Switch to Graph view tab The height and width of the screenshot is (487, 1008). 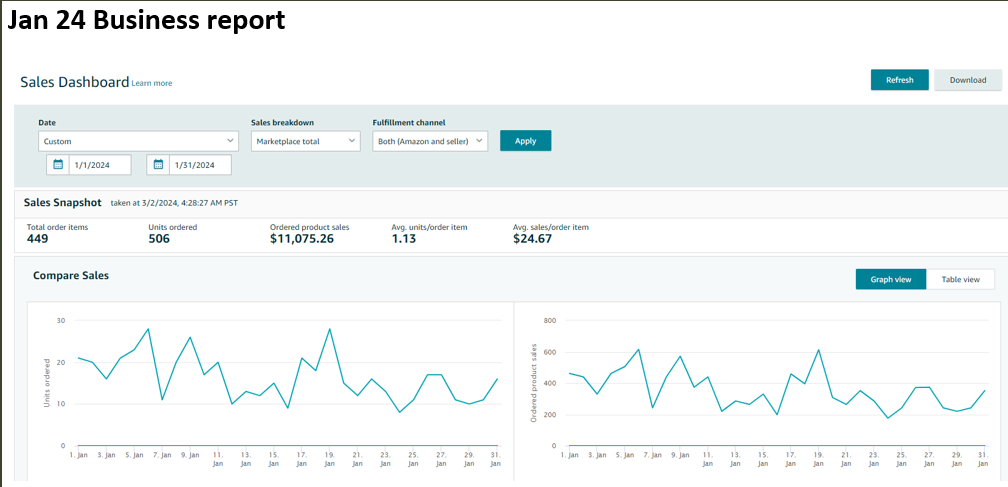point(890,279)
